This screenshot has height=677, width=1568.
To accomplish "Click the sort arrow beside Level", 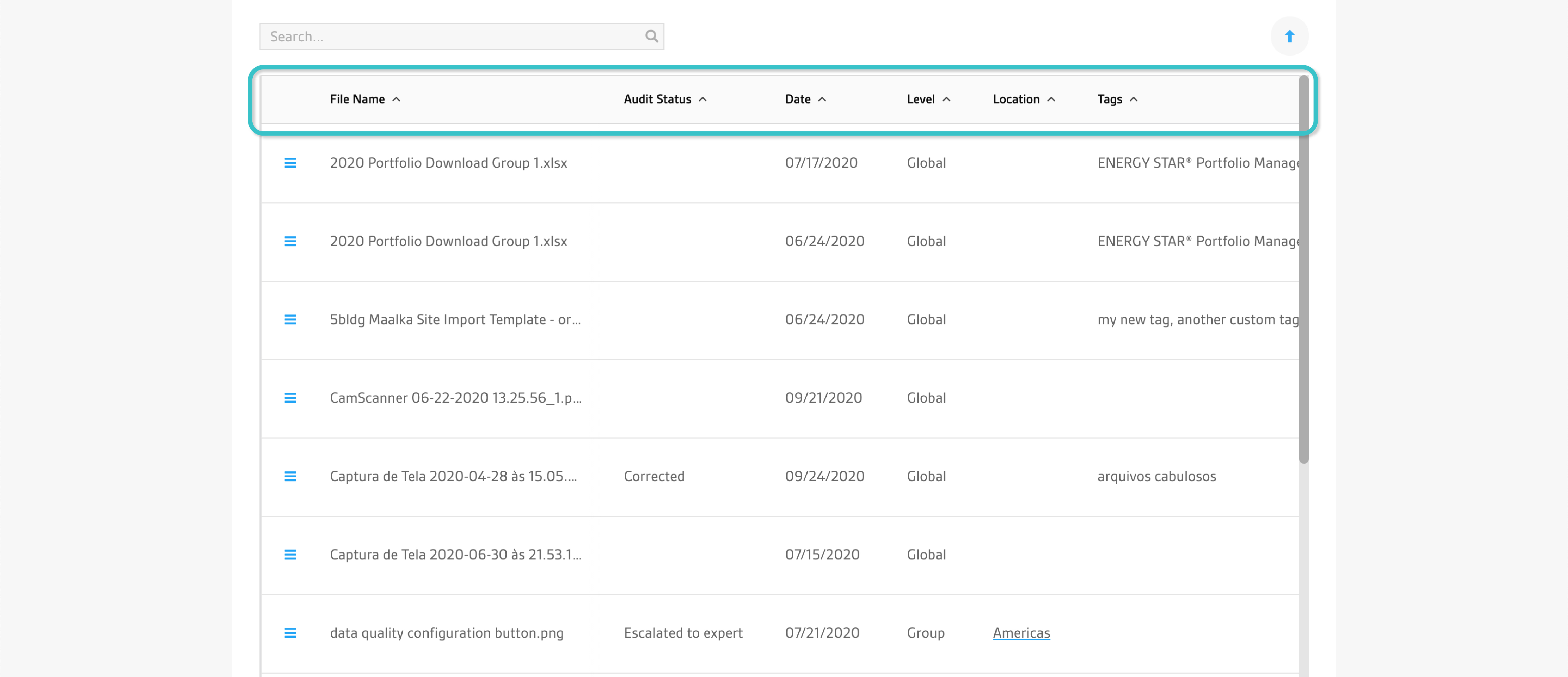I will pyautogui.click(x=946, y=100).
